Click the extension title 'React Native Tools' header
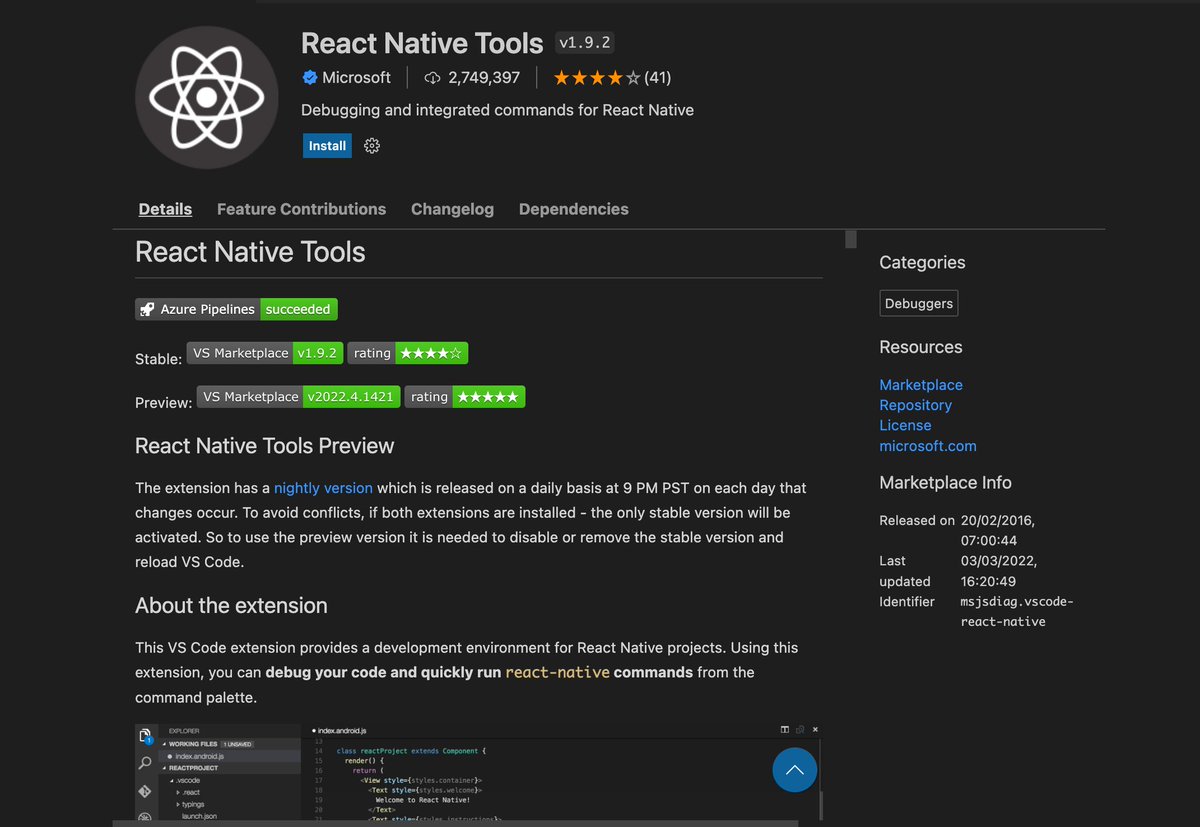Image resolution: width=1200 pixels, height=827 pixels. tap(422, 43)
